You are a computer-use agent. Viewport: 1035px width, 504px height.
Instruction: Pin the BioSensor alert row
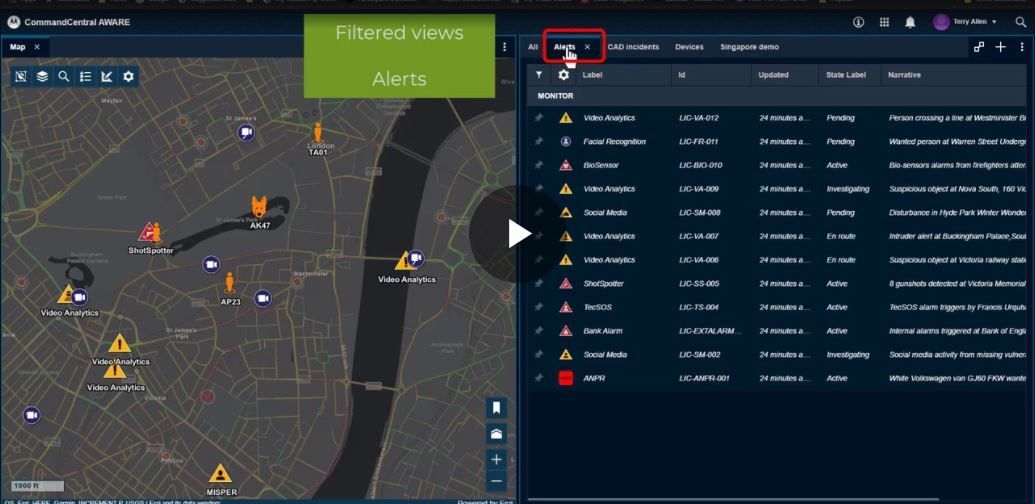coord(538,165)
